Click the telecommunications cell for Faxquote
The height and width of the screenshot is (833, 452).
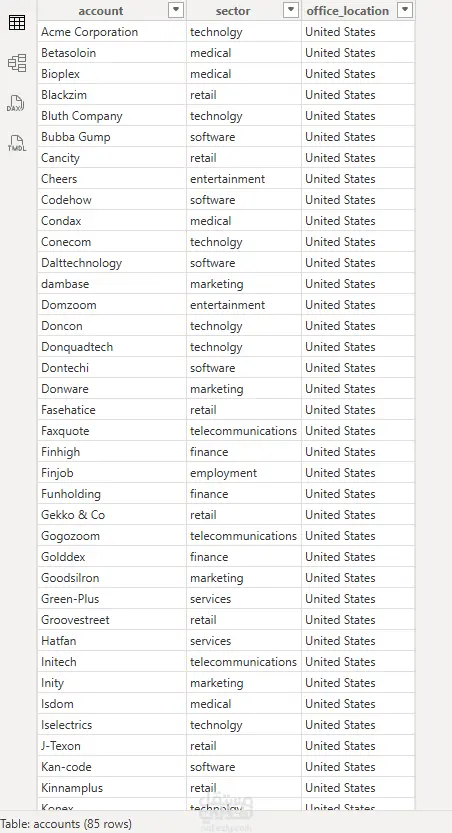click(244, 431)
